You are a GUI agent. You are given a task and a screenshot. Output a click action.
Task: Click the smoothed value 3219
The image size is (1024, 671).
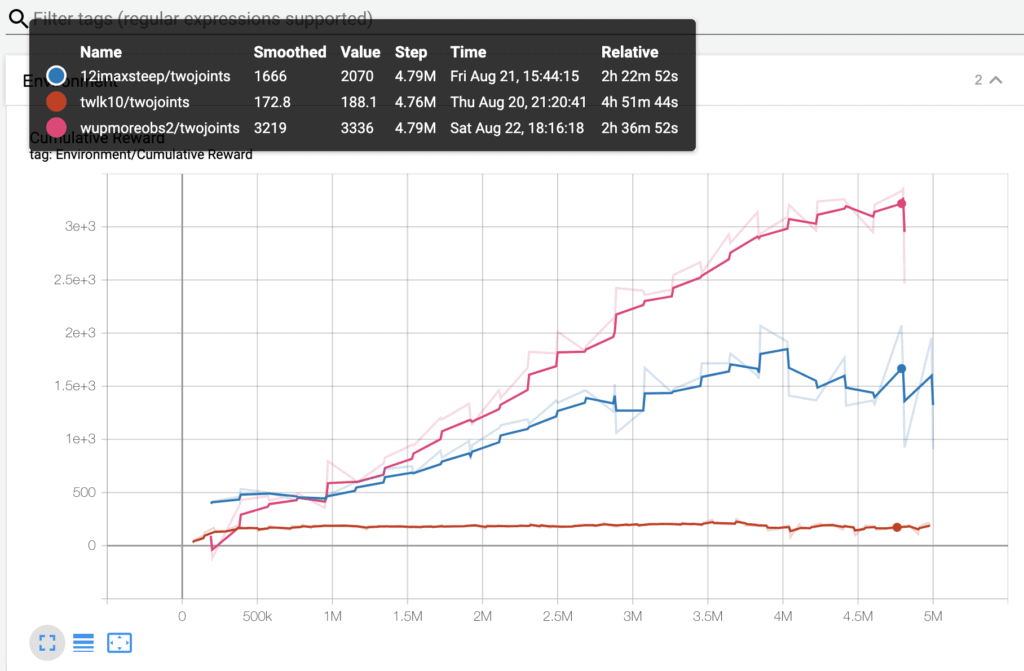coord(270,128)
